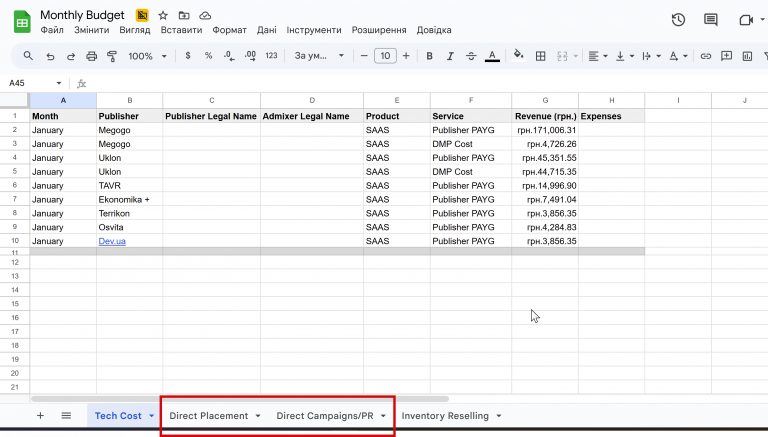Click the horizontal scrollbar

(240, 399)
